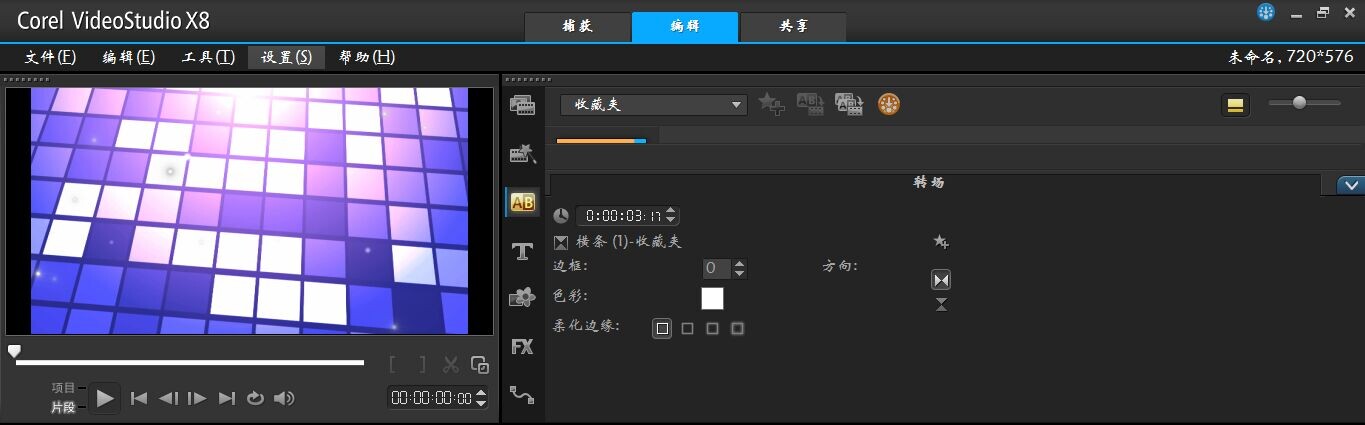Increase the 边框 border value
Screen dimensions: 1365x425
point(740,264)
